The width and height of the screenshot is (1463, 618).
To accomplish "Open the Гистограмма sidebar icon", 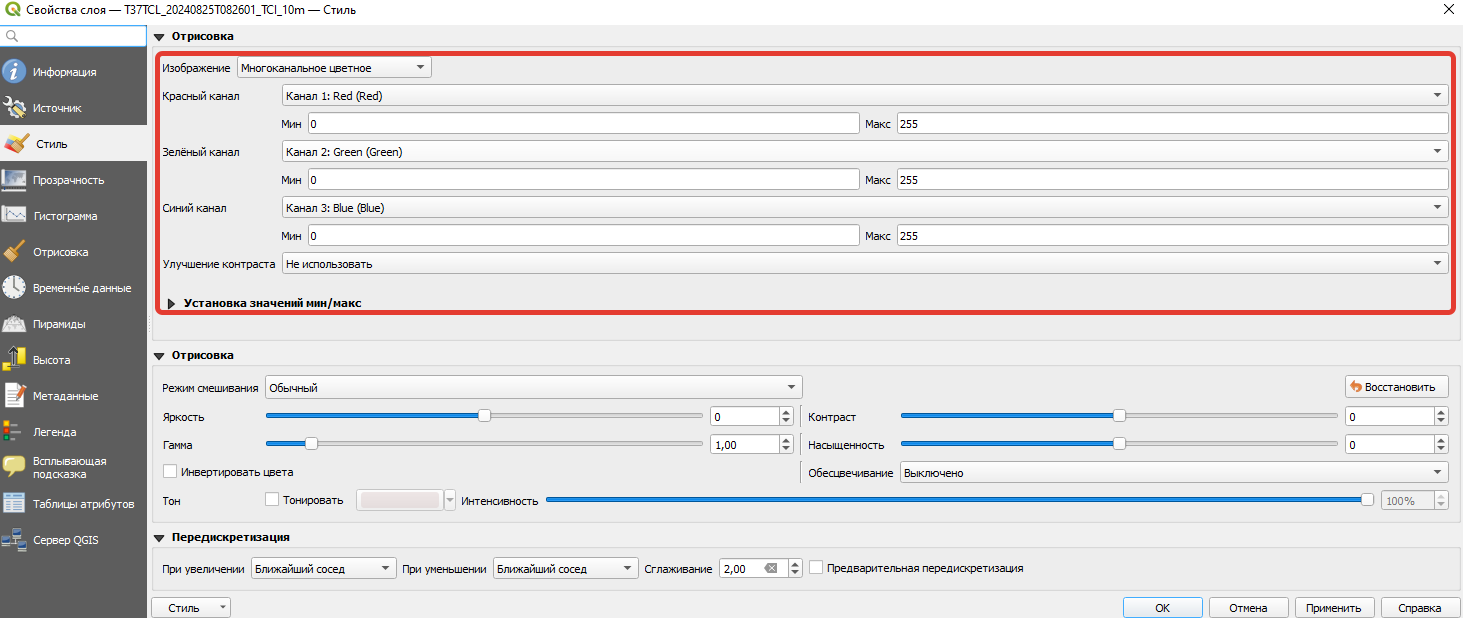I will (14, 216).
